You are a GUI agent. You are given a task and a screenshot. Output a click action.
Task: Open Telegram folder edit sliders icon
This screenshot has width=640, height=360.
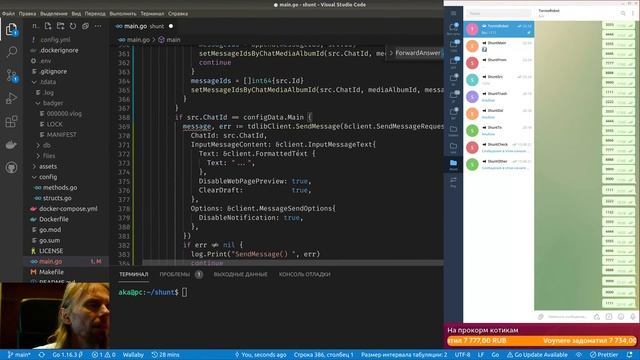[x=453, y=181]
